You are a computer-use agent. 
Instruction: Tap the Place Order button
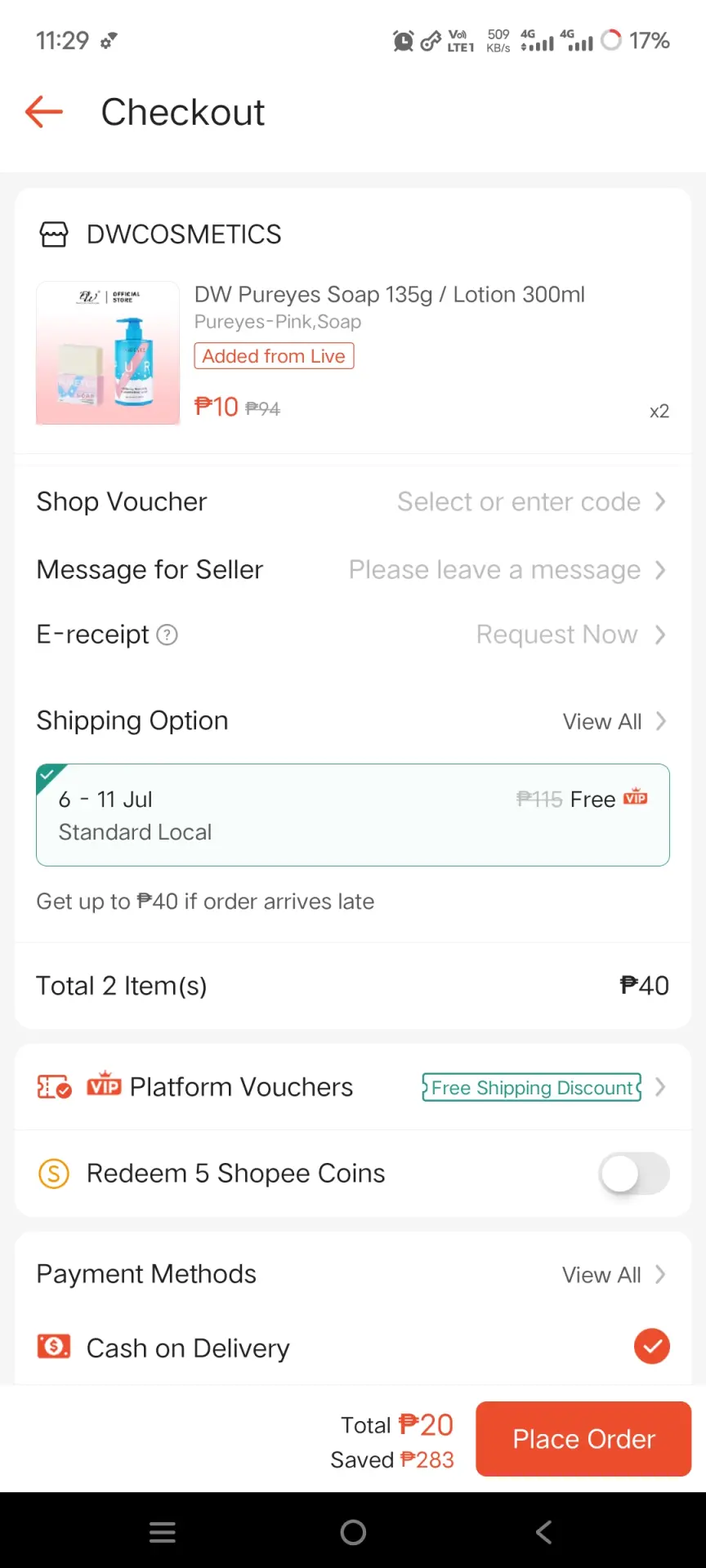(x=583, y=1439)
